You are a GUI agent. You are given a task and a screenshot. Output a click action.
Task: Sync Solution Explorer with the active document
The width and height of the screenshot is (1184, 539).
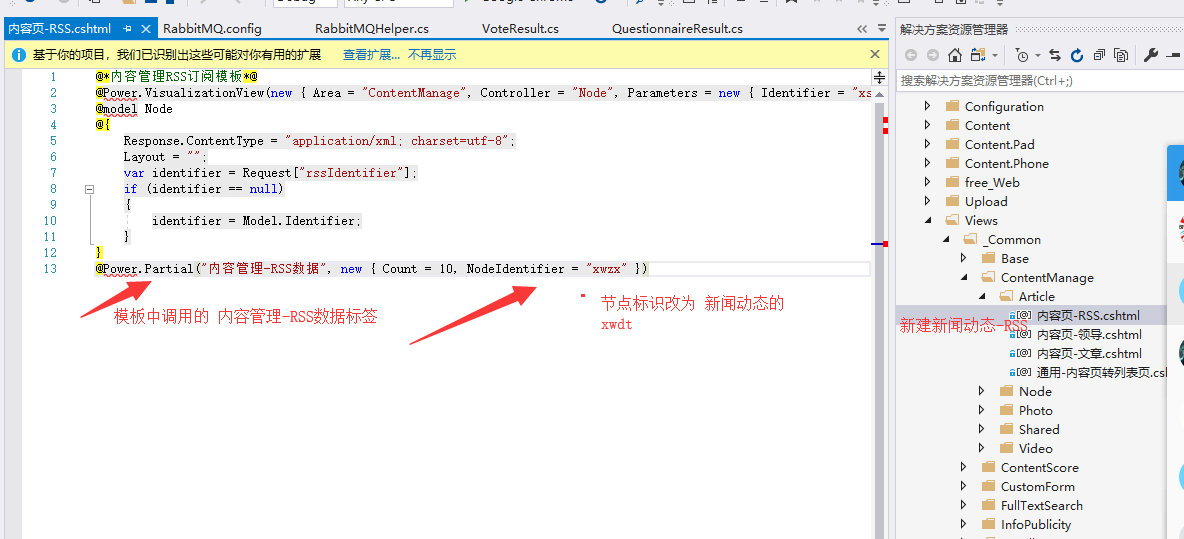click(1056, 55)
